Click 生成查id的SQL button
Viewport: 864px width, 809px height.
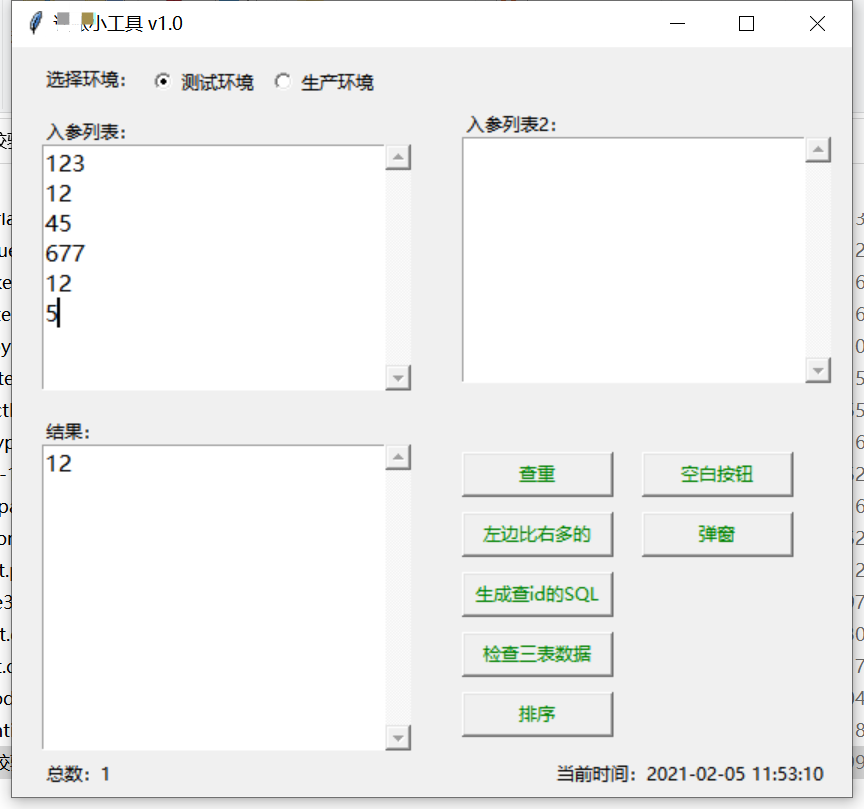[537, 594]
